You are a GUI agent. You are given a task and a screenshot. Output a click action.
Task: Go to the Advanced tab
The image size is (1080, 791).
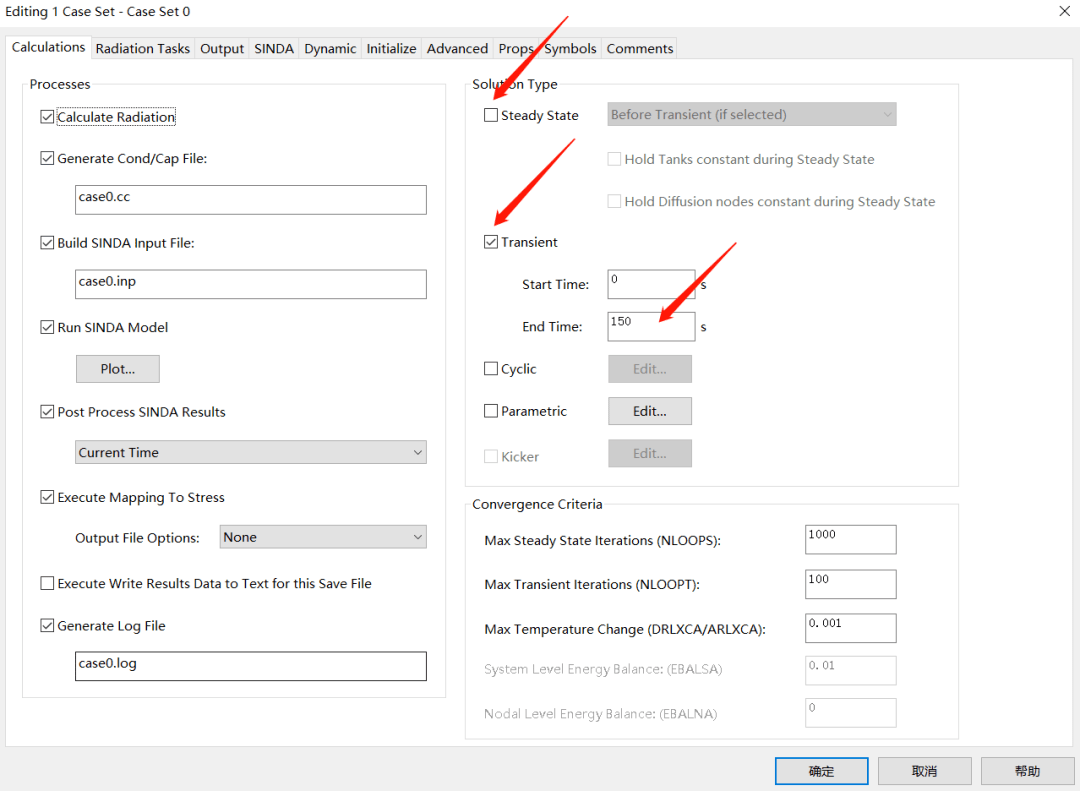[x=457, y=48]
